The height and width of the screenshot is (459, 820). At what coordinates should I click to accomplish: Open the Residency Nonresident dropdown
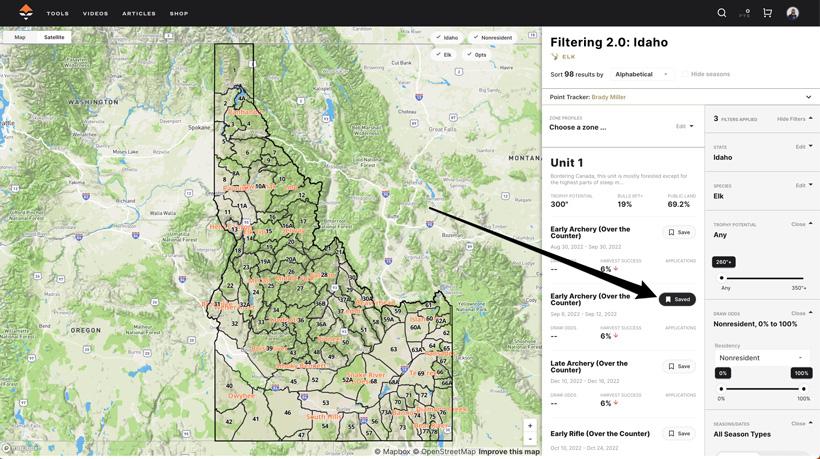tap(761, 357)
